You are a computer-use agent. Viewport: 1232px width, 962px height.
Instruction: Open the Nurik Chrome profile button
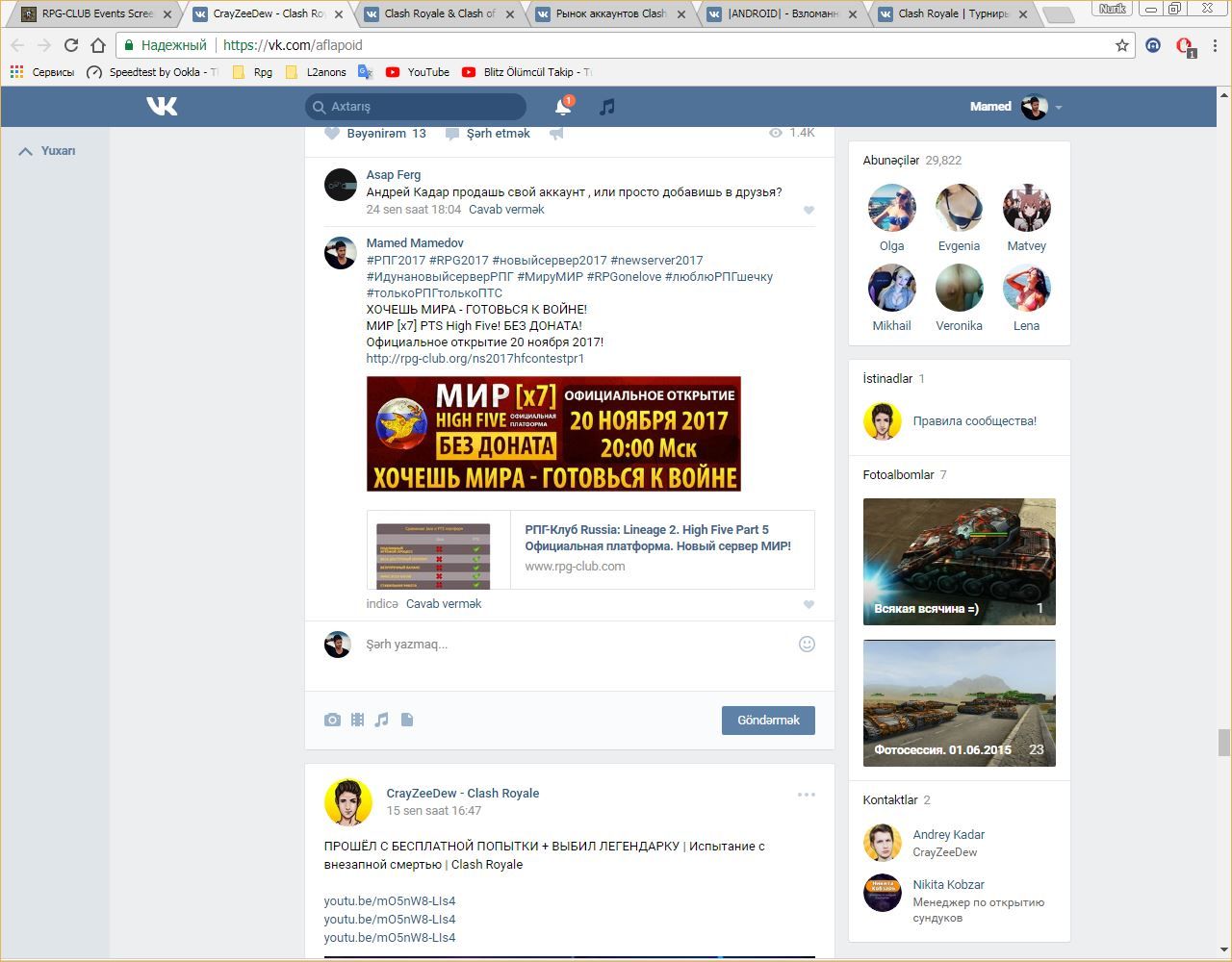click(x=1113, y=9)
